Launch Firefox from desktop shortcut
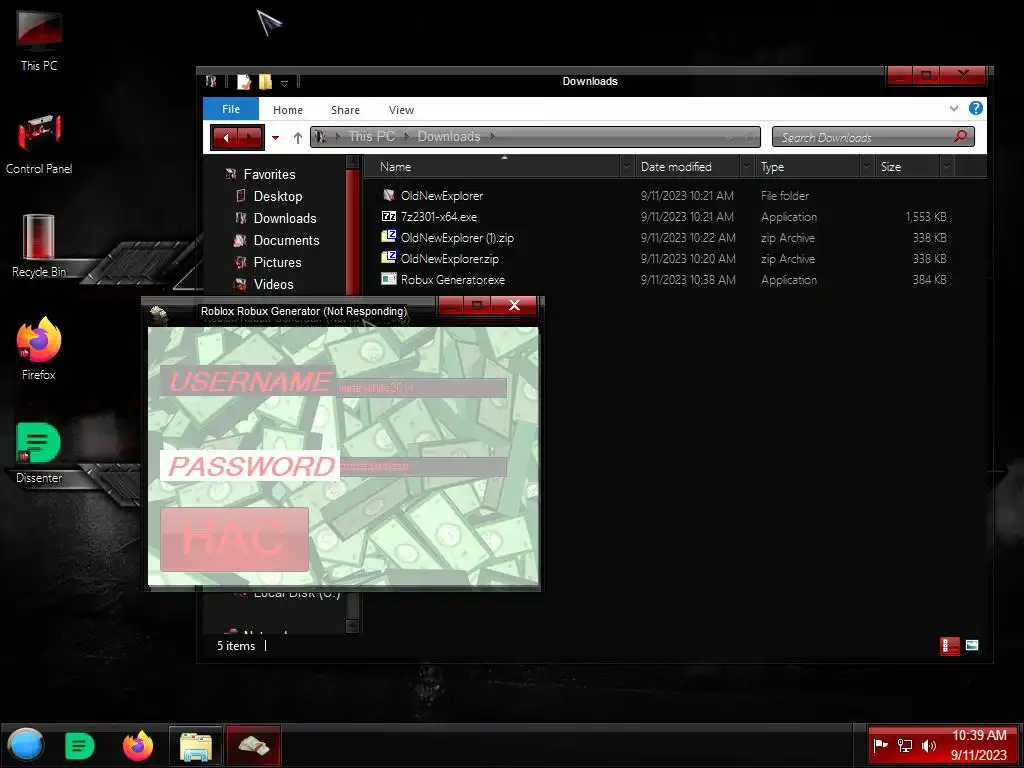The width and height of the screenshot is (1024, 768). (39, 349)
